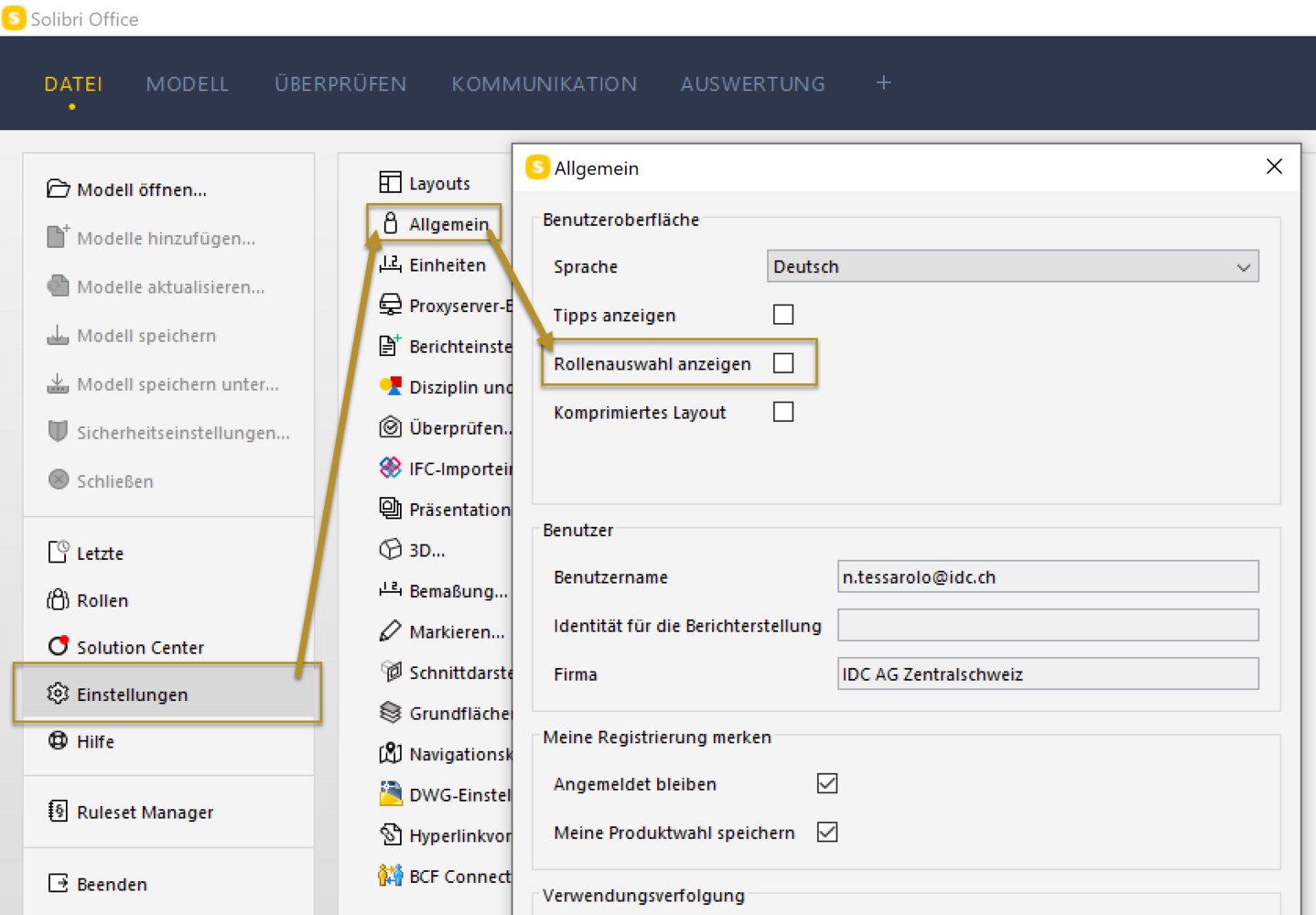Click the Überprüfen settings icon
Screen dimensions: 1316x915
tap(391, 426)
